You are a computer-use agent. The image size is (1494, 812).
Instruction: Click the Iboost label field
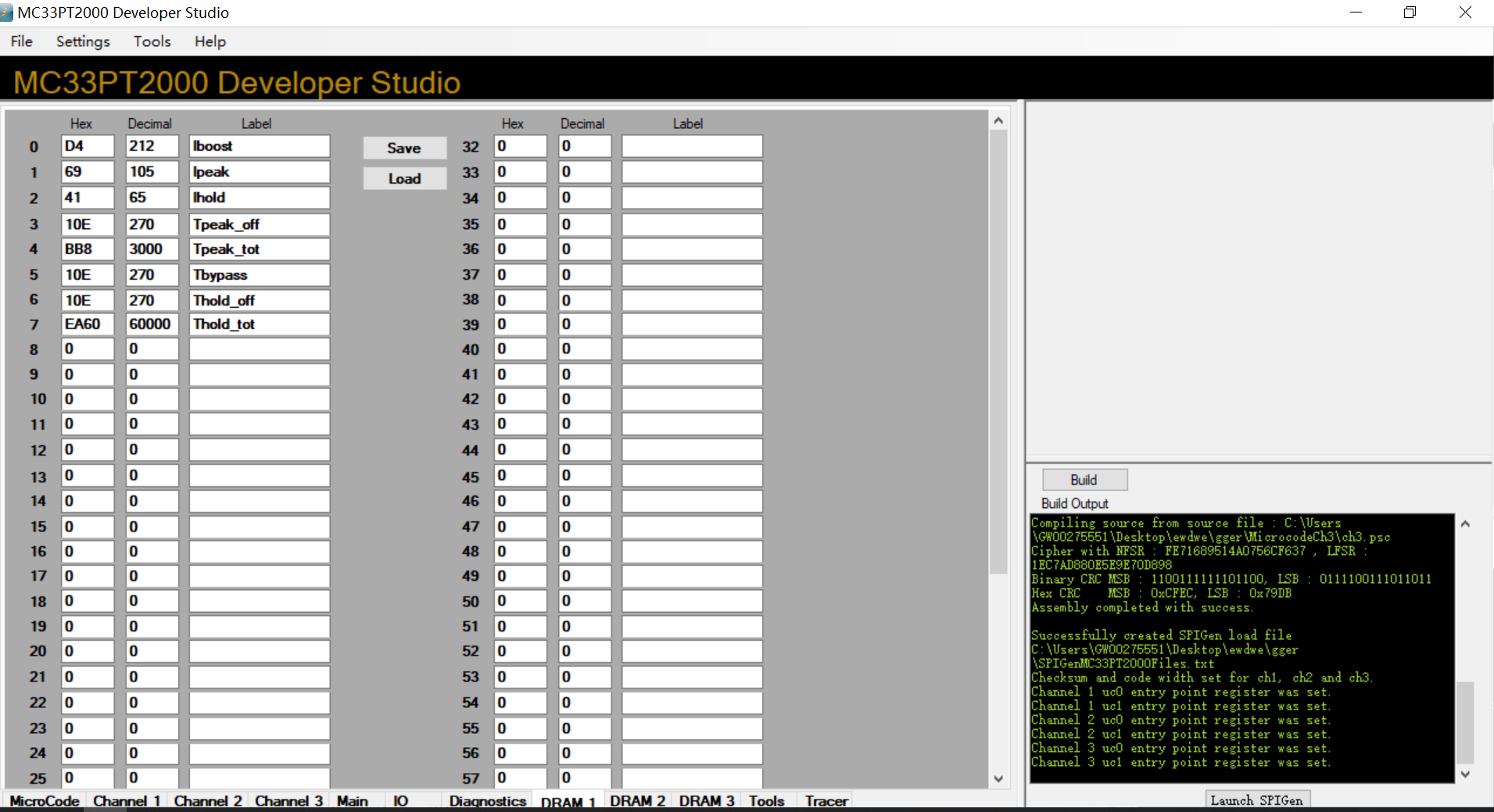point(260,146)
